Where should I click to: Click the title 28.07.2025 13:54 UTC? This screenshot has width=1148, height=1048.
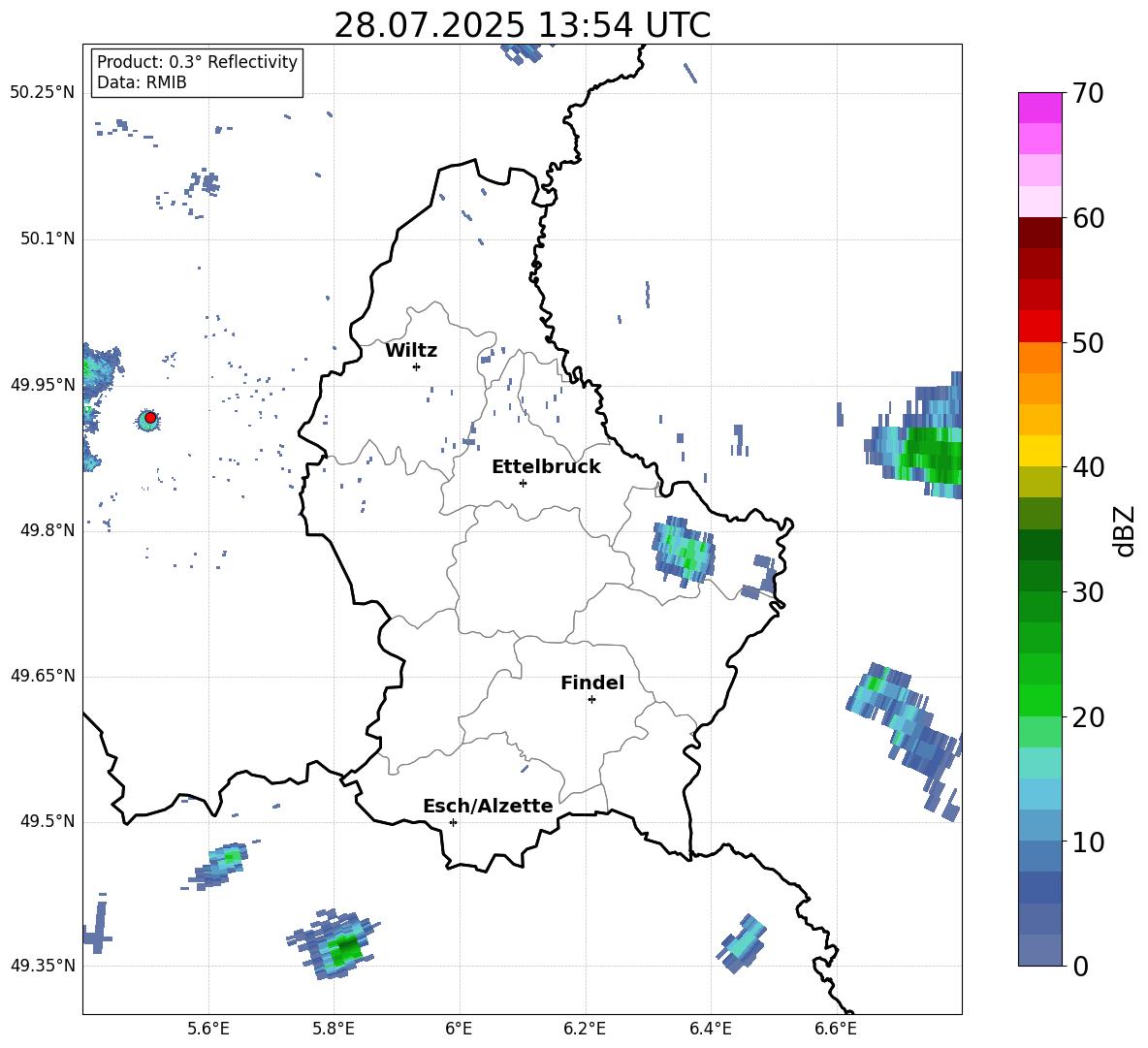click(522, 25)
